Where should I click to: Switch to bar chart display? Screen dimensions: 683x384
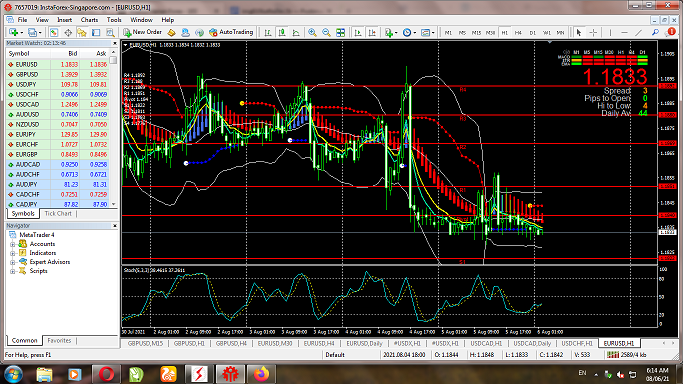[268, 32]
